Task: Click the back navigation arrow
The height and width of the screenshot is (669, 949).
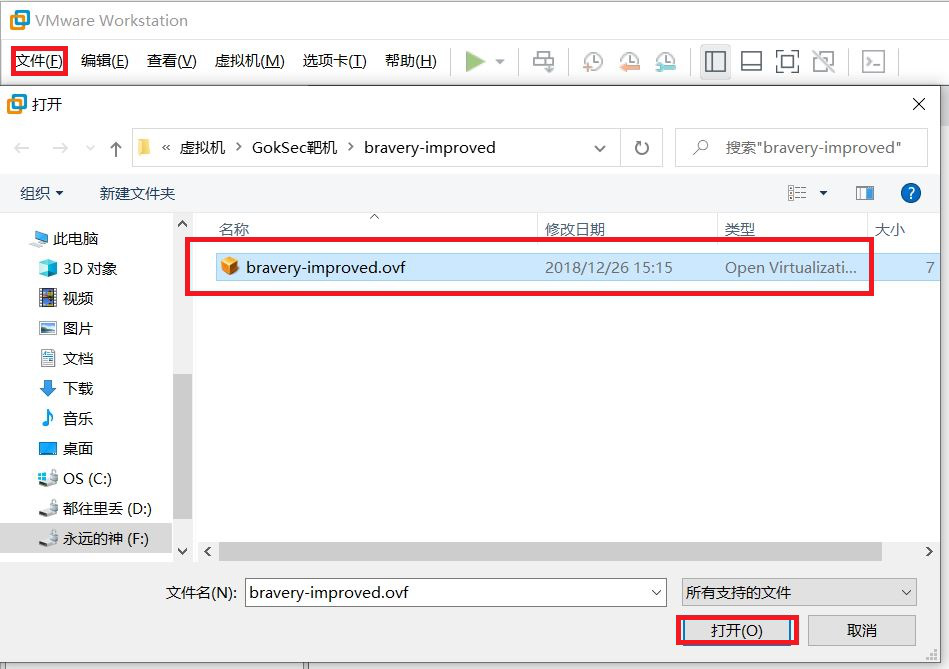Action: (x=22, y=148)
